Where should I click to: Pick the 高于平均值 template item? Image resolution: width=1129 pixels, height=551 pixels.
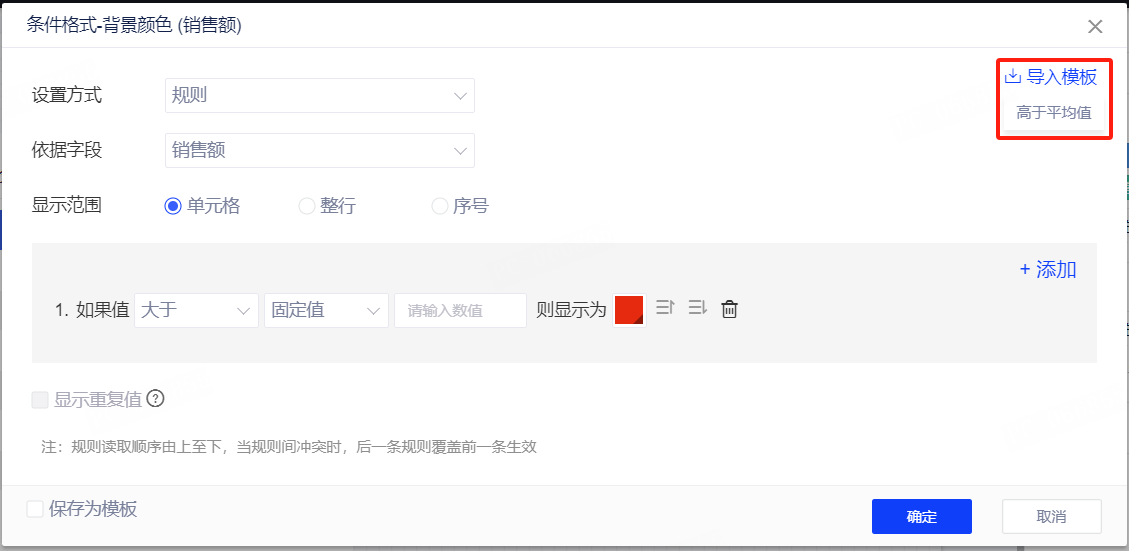[1053, 113]
